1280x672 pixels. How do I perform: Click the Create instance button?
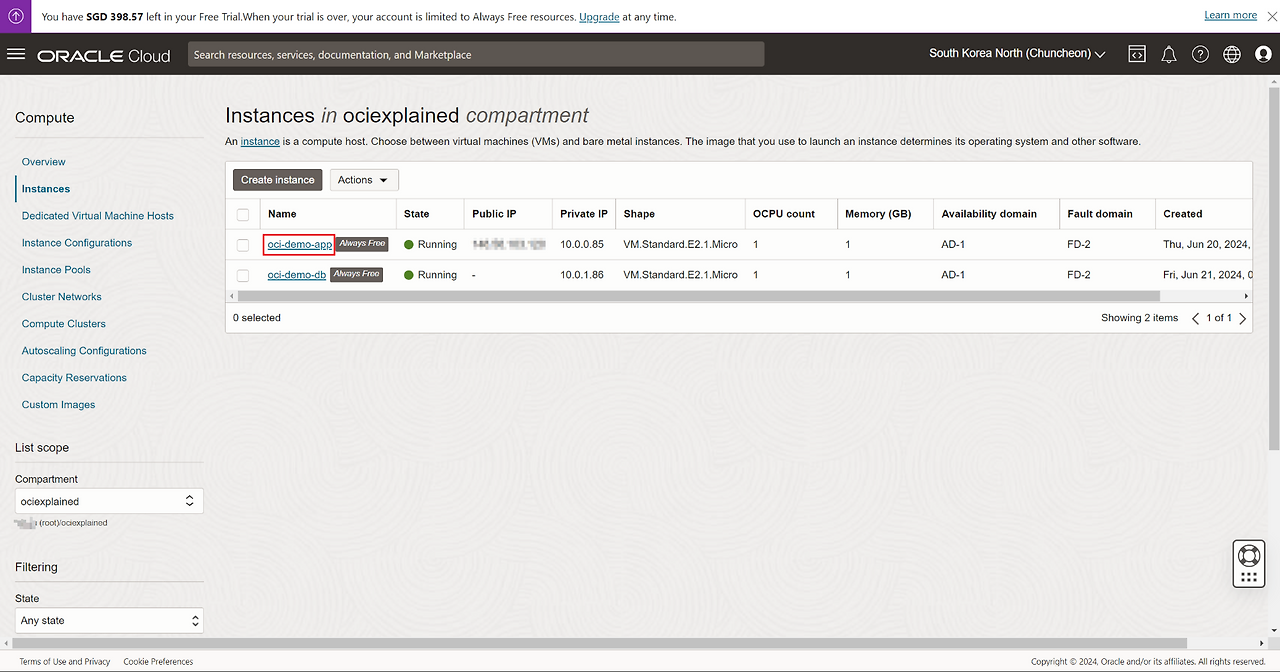278,180
